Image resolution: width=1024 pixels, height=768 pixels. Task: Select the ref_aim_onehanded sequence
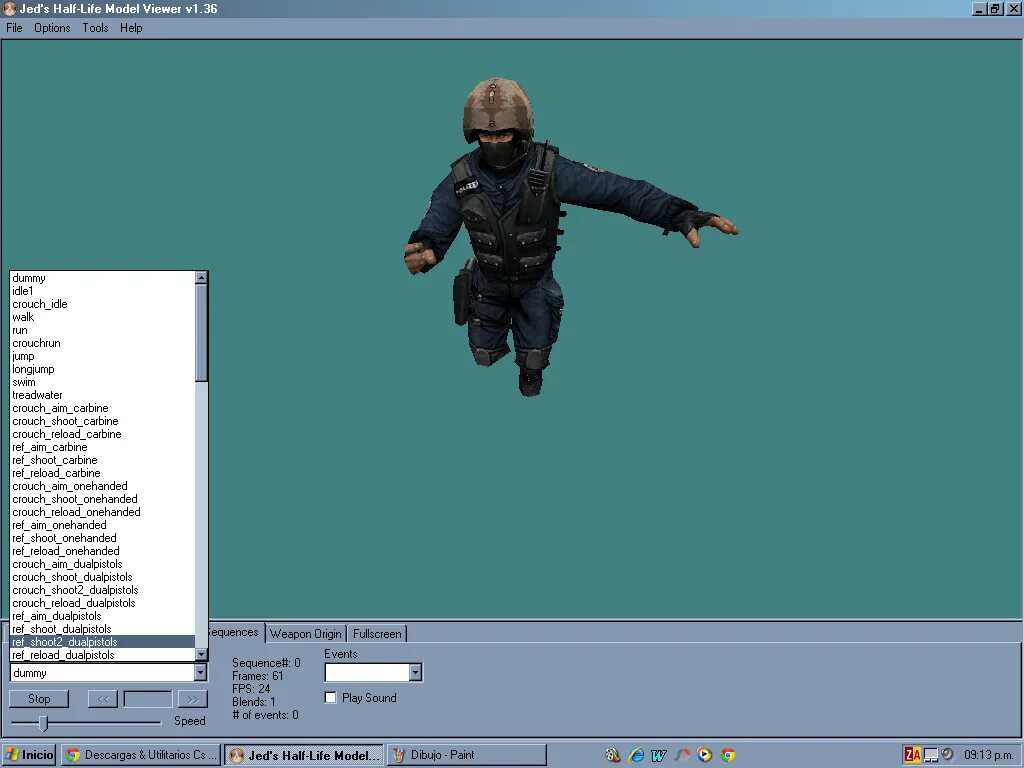103,525
